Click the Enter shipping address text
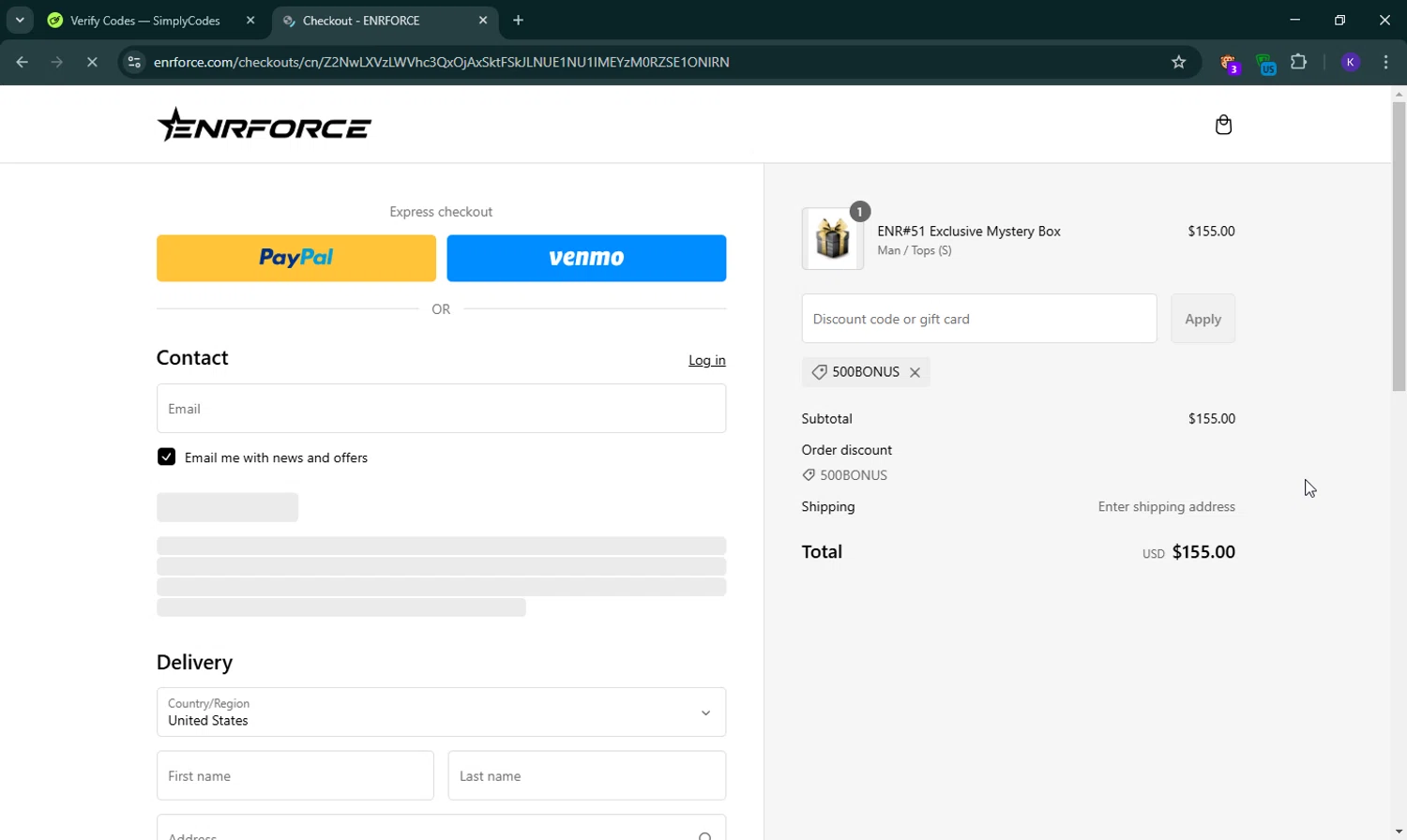Image resolution: width=1407 pixels, height=840 pixels. [1167, 506]
